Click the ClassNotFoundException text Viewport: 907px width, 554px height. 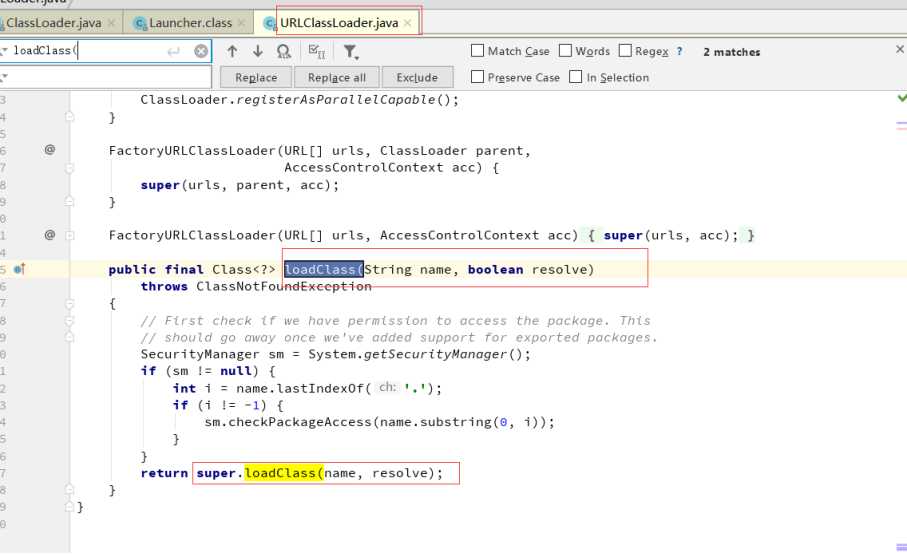tap(283, 286)
